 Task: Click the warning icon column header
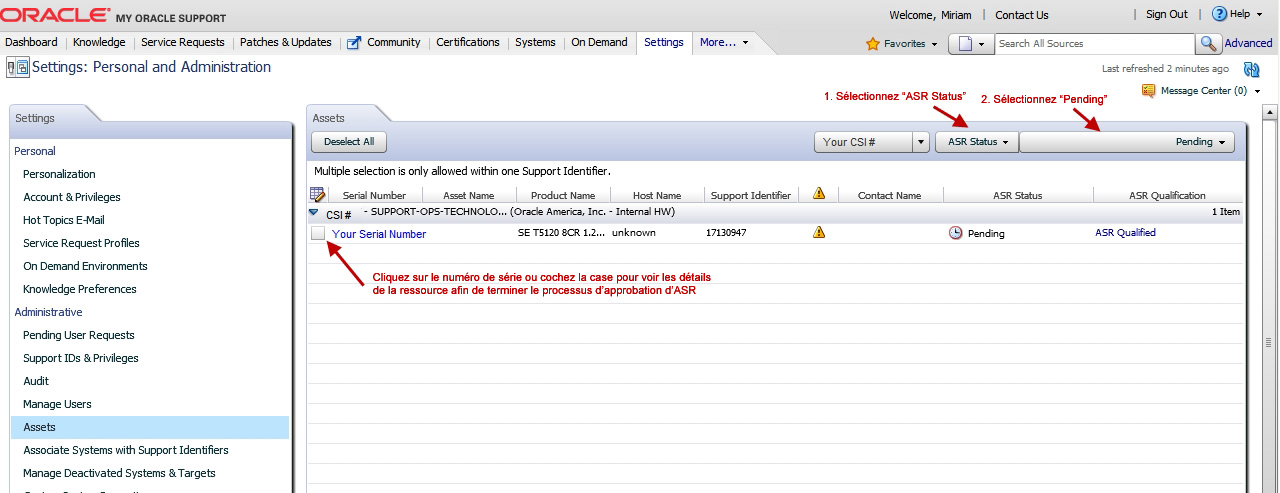click(819, 194)
